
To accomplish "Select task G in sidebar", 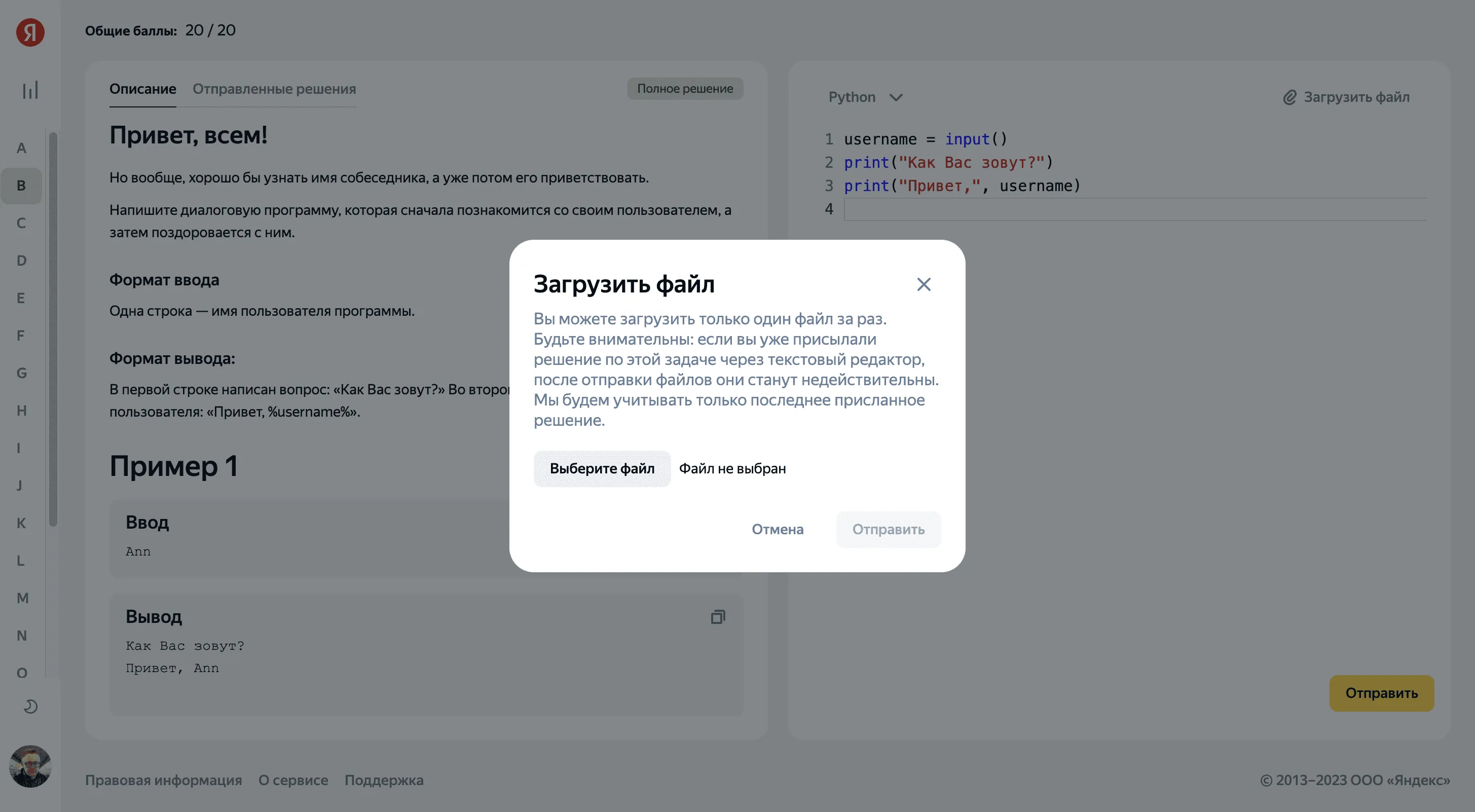I will point(21,374).
